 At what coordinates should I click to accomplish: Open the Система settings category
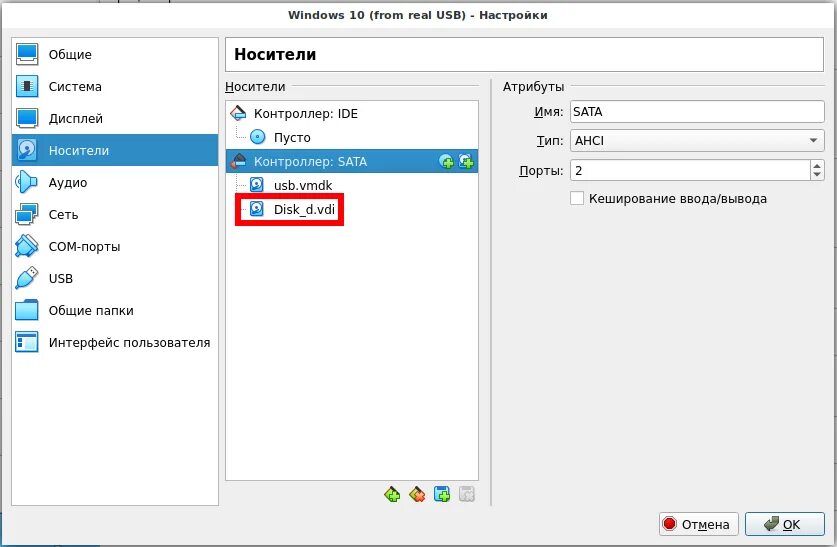coord(115,86)
